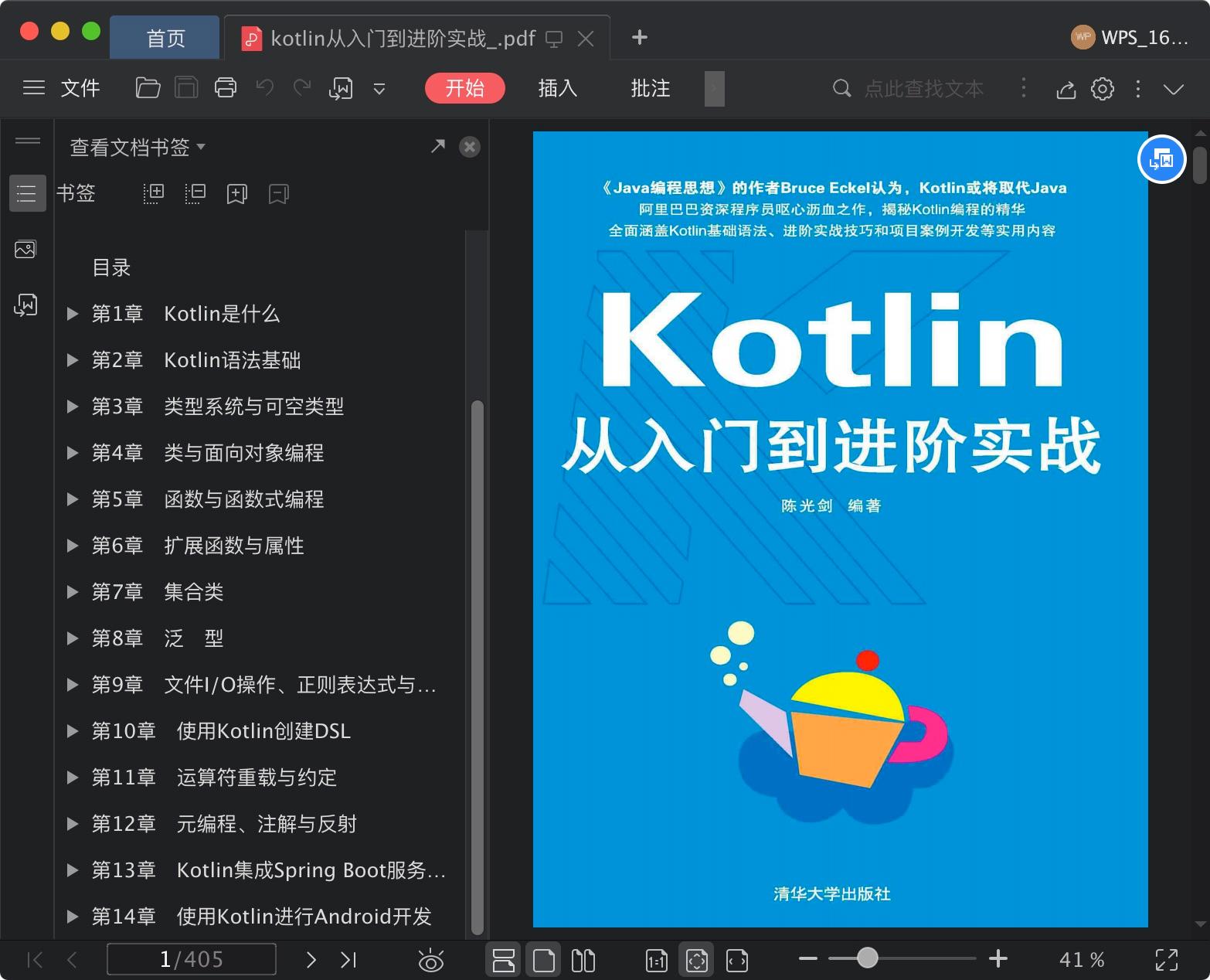This screenshot has height=980, width=1210.
Task: Click the delete bookmark icon
Action: click(279, 194)
